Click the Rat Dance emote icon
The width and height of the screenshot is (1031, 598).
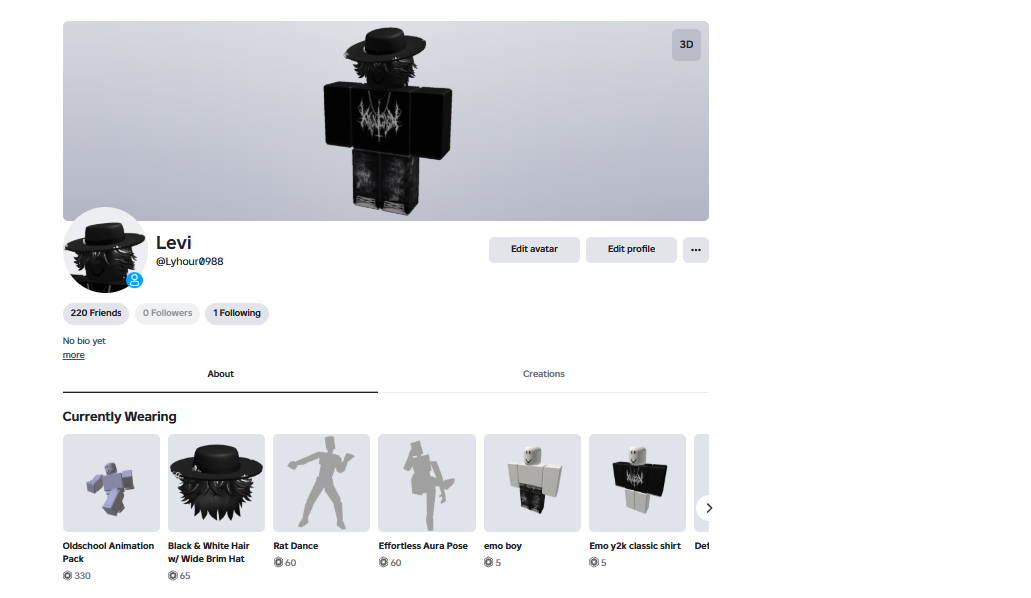322,483
